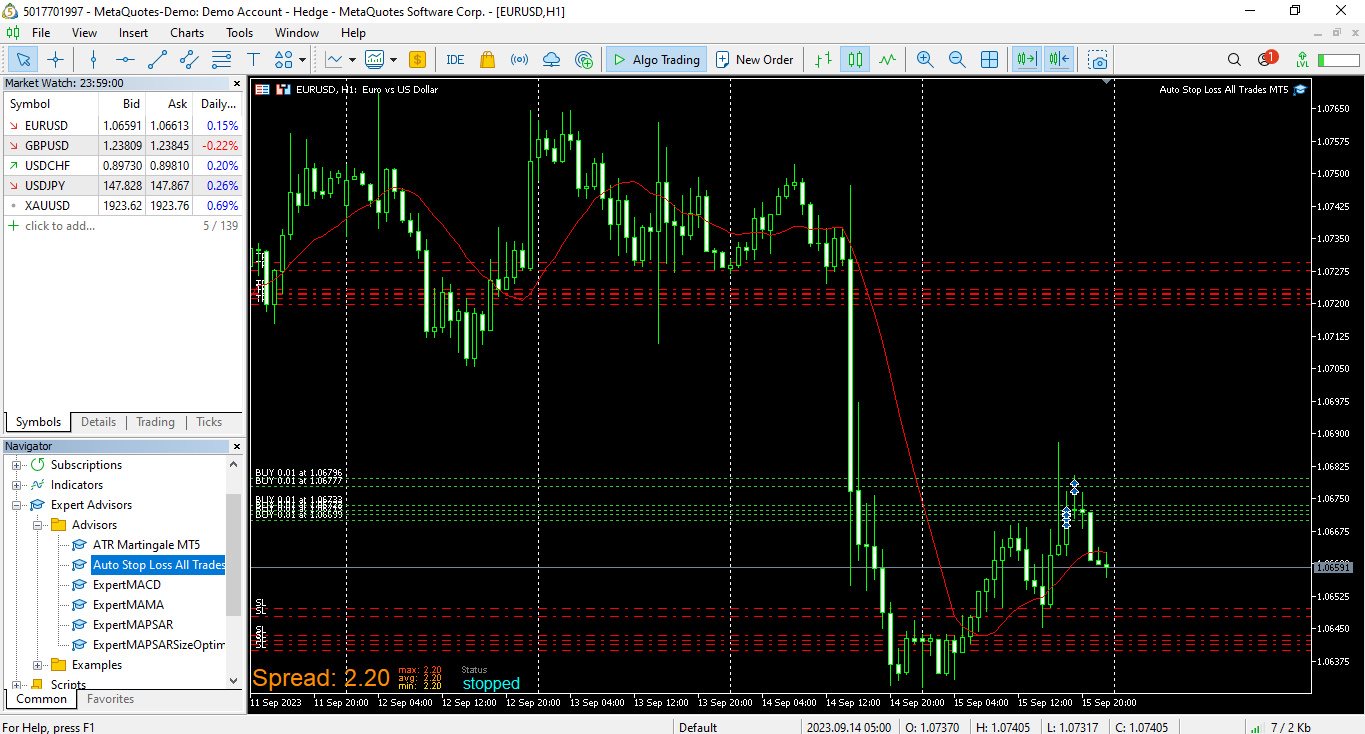Open trading Signals broadcast icon

[519, 59]
